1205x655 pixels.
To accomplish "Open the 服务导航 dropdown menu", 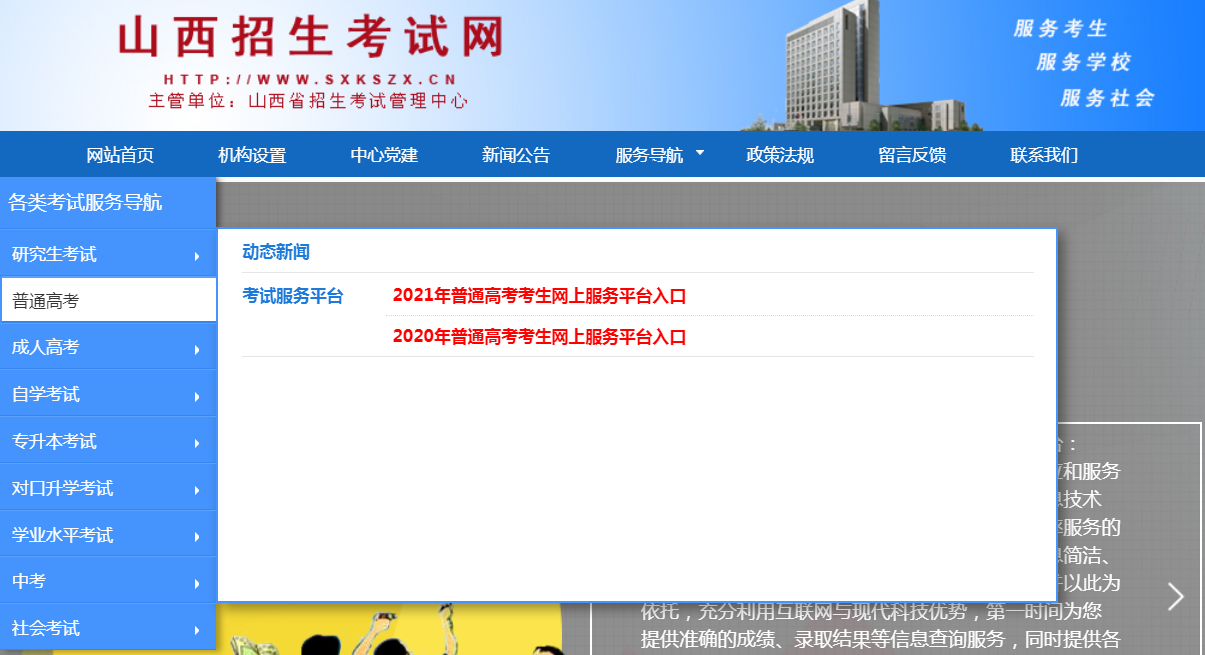I will coord(652,154).
